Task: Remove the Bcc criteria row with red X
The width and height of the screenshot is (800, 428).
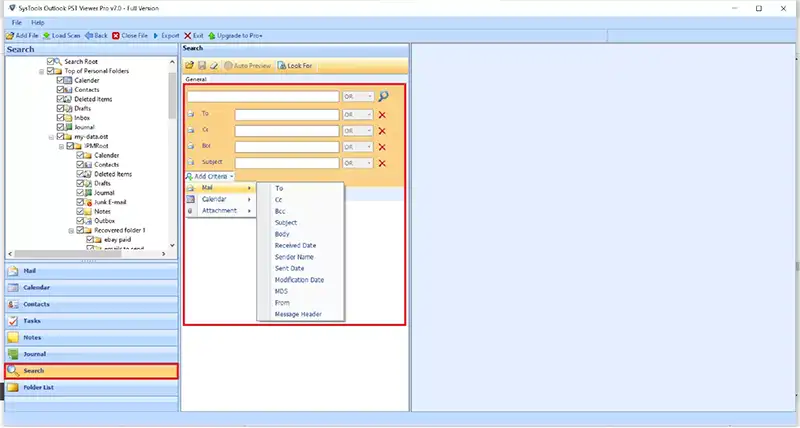Action: point(382,147)
